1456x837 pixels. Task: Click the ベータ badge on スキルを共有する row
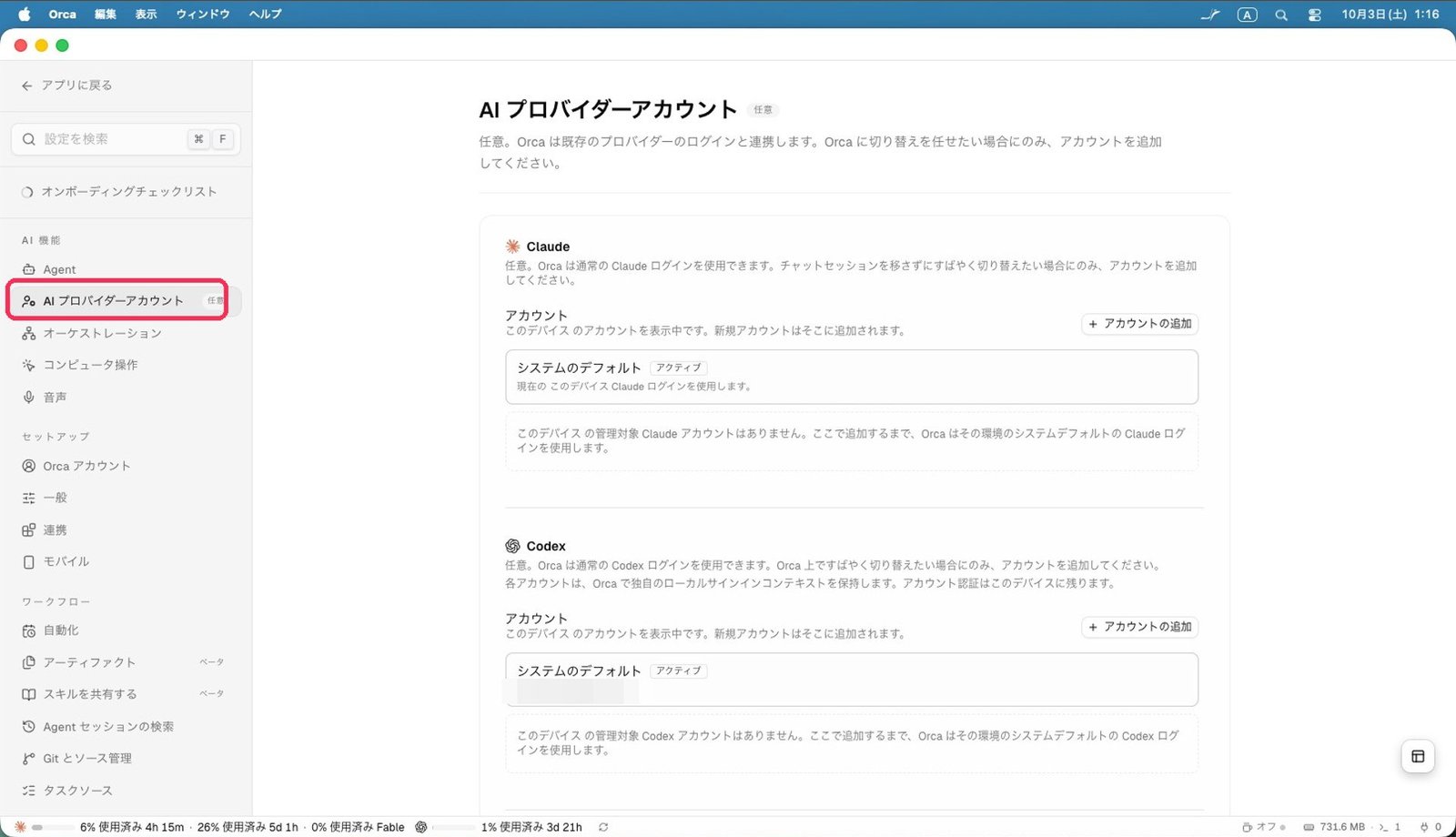pos(212,694)
